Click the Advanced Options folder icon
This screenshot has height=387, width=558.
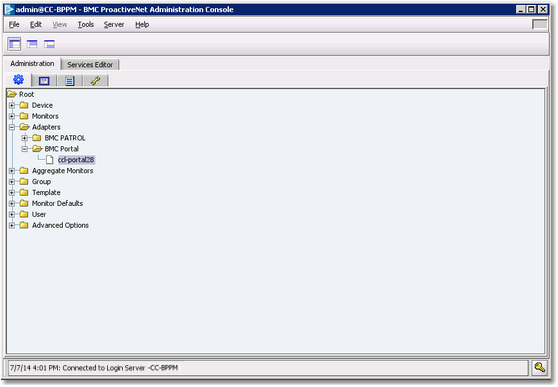(24, 225)
